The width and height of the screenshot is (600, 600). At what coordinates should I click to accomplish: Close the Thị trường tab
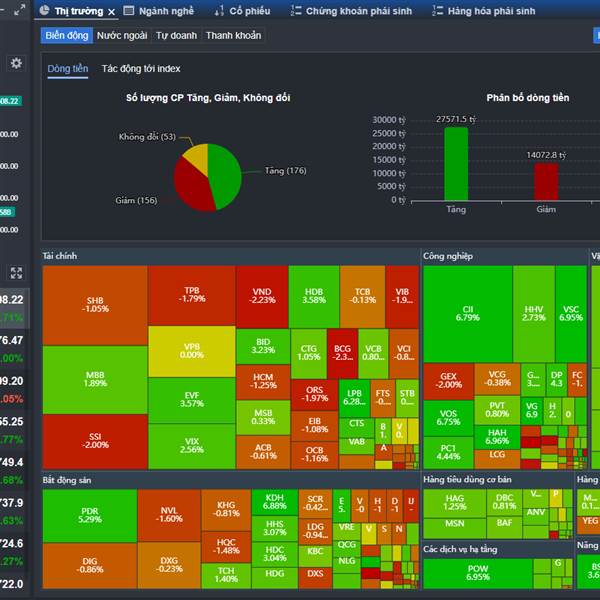(x=111, y=12)
